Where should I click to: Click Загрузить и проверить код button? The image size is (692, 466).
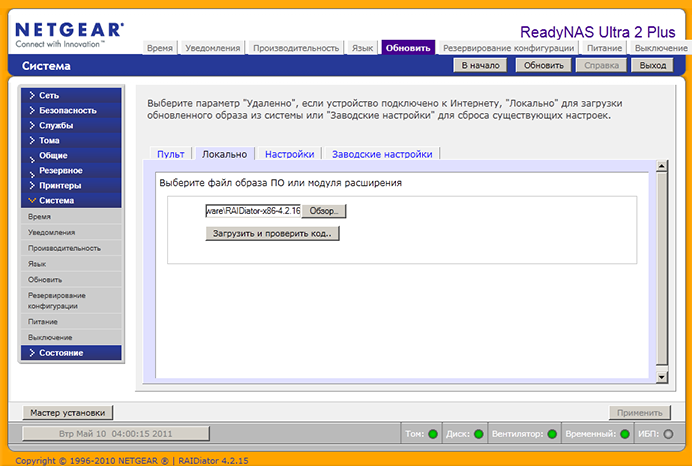click(x=272, y=233)
